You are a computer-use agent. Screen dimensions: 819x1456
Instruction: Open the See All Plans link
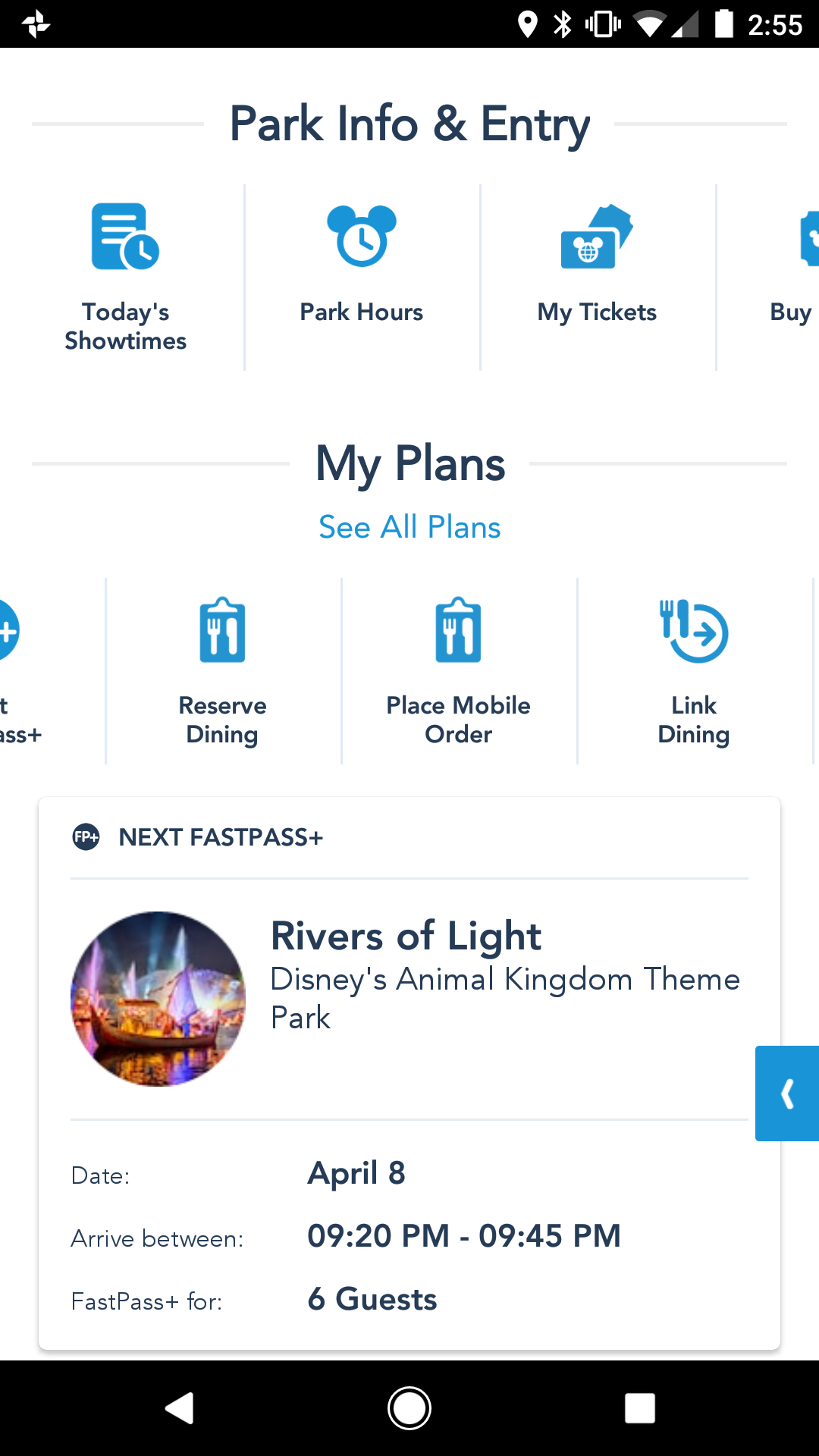point(409,527)
